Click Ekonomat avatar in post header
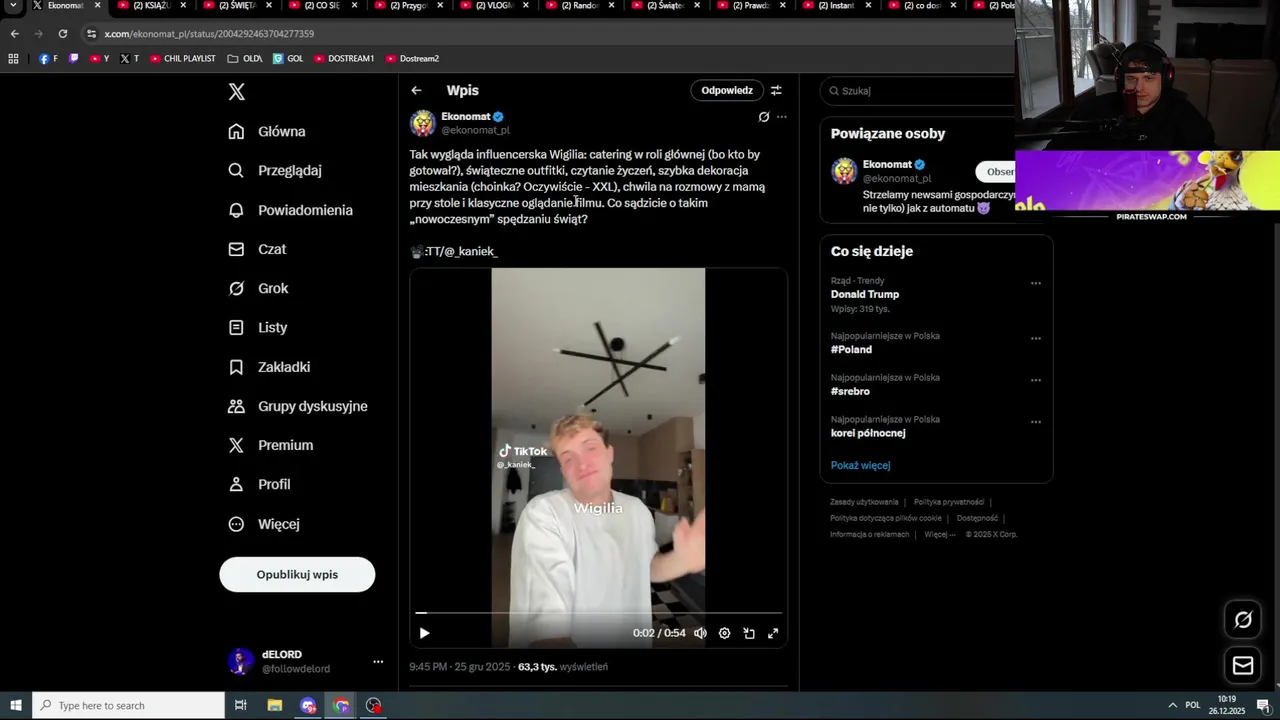Viewport: 1280px width, 720px height. [x=423, y=123]
